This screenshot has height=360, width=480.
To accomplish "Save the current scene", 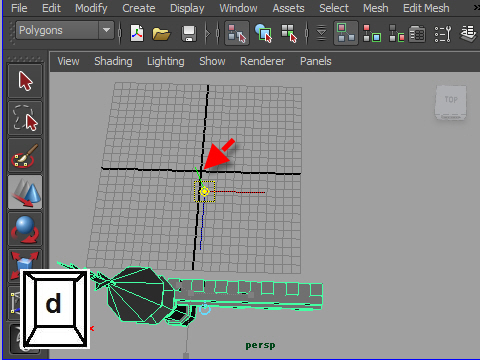I will [189, 34].
